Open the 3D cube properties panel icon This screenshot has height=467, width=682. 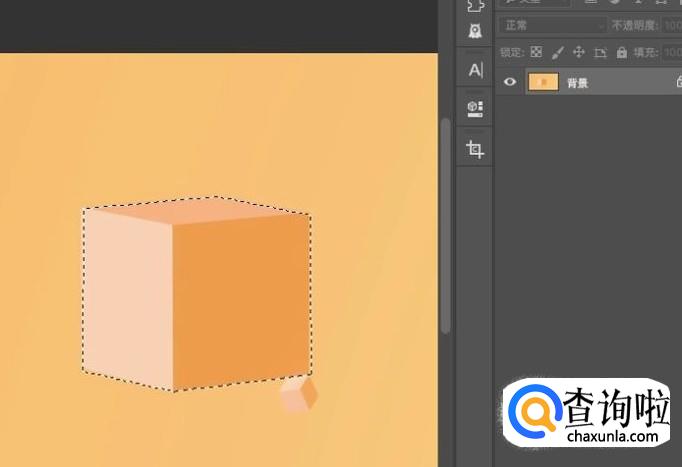click(x=475, y=109)
